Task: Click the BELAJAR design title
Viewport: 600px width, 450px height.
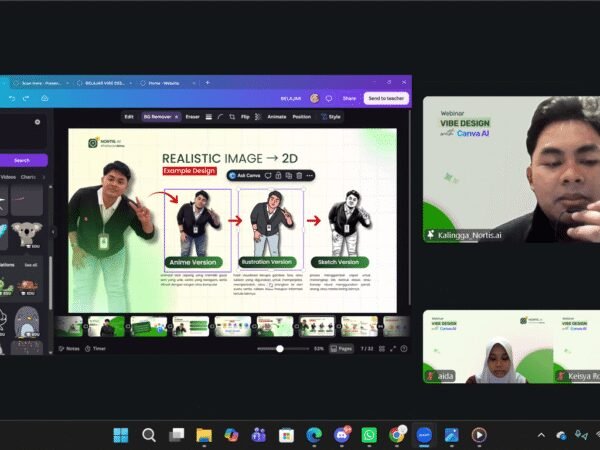Action: 291,99
